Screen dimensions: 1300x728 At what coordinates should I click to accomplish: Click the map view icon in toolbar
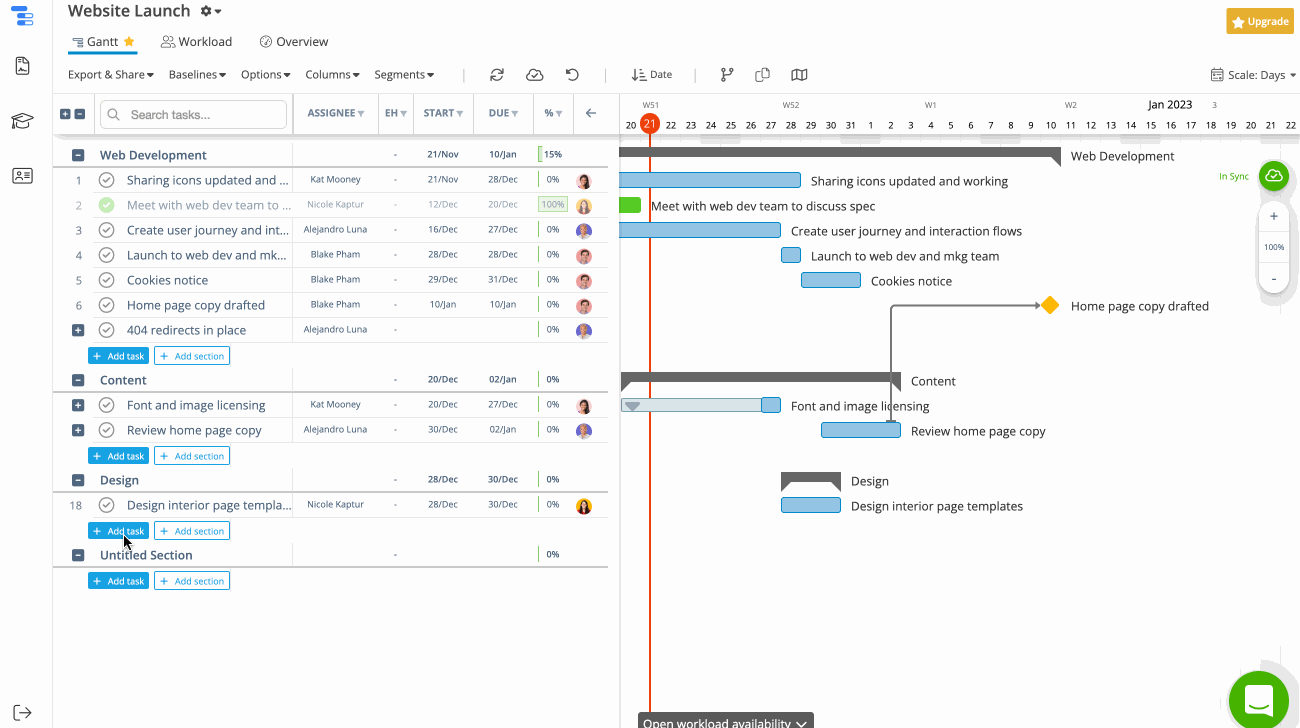click(799, 75)
